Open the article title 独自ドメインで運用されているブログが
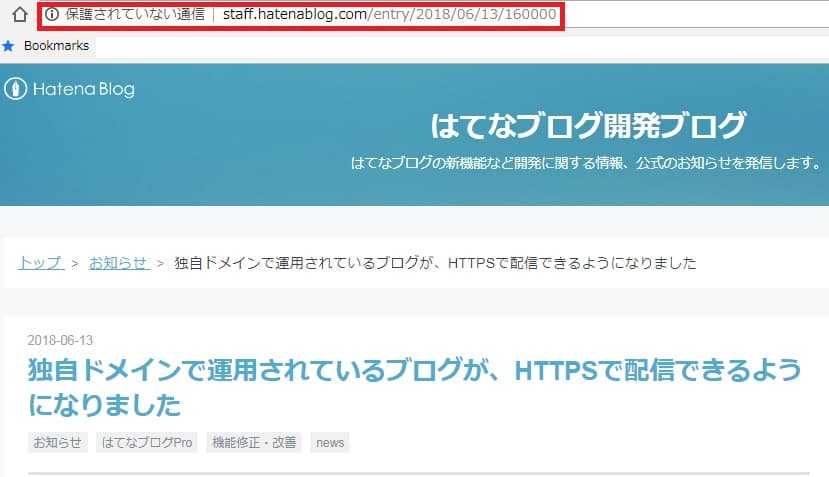 tap(414, 387)
